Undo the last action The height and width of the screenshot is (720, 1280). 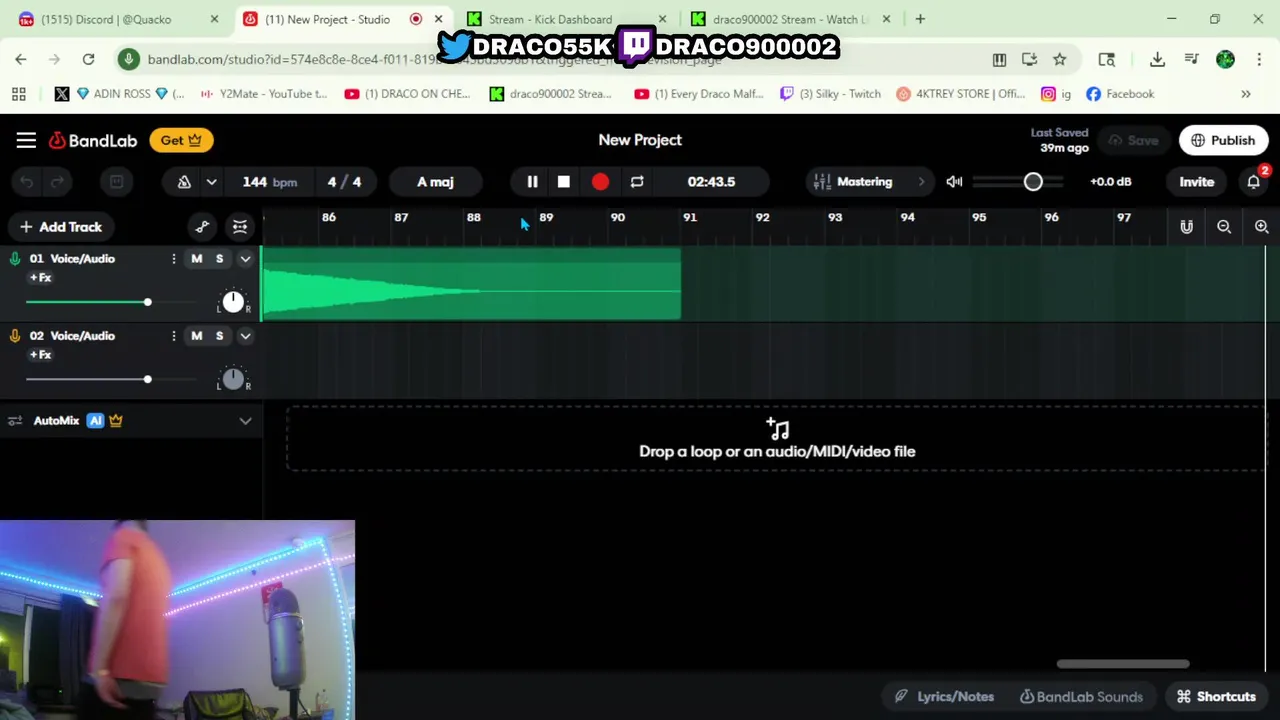point(27,182)
